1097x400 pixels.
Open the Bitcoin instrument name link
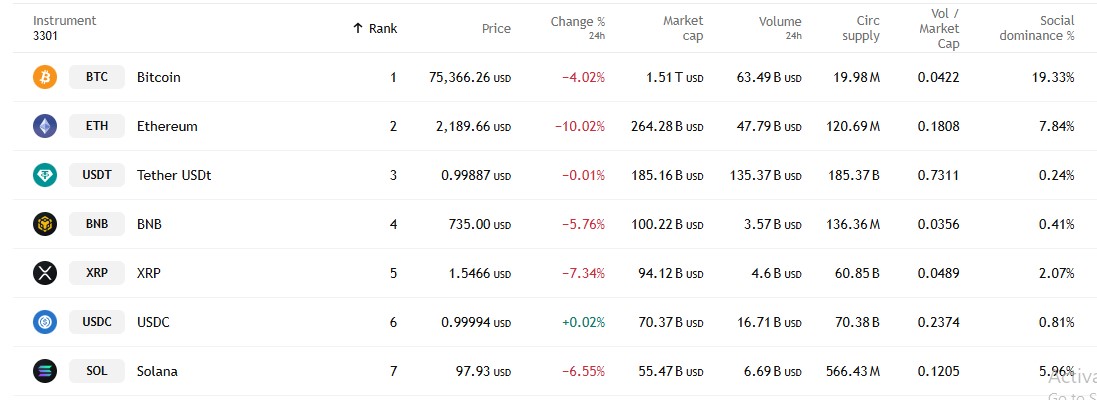tap(159, 77)
